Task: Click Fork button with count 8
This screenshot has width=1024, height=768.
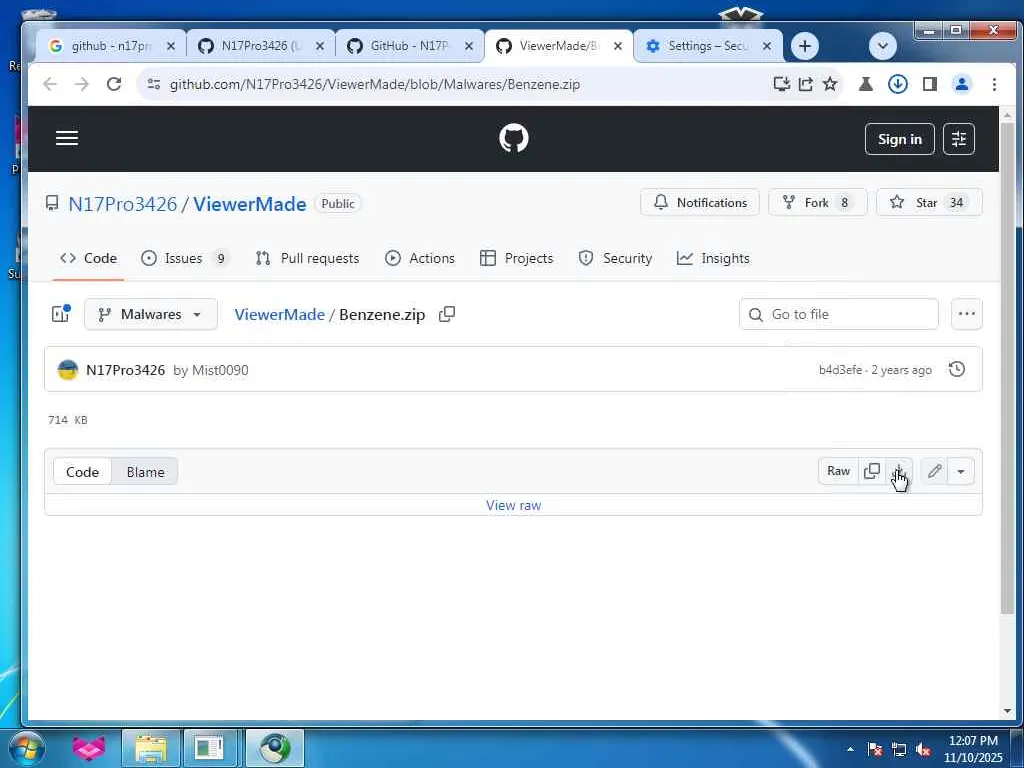Action: [x=817, y=202]
